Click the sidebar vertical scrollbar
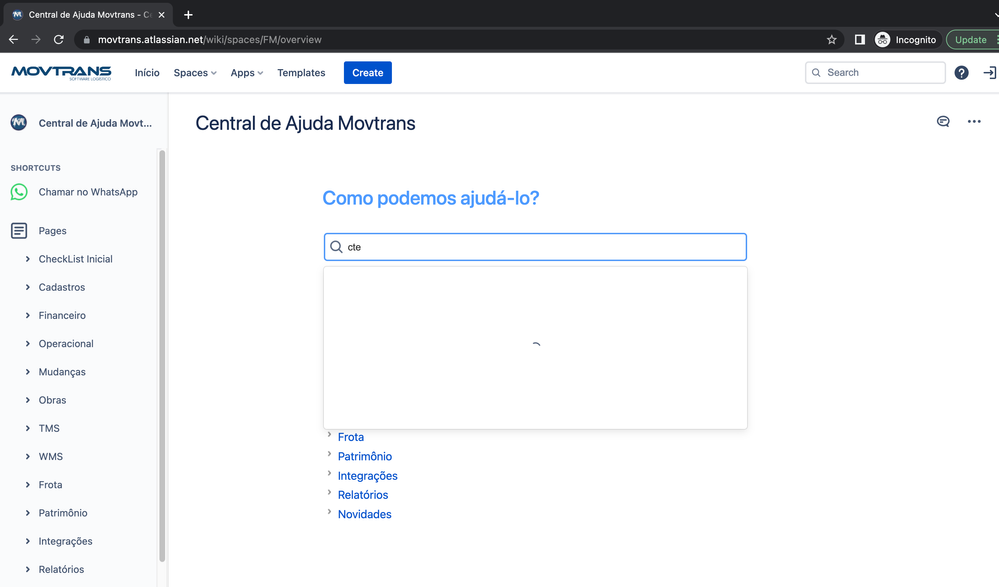The image size is (999, 587). (162, 356)
